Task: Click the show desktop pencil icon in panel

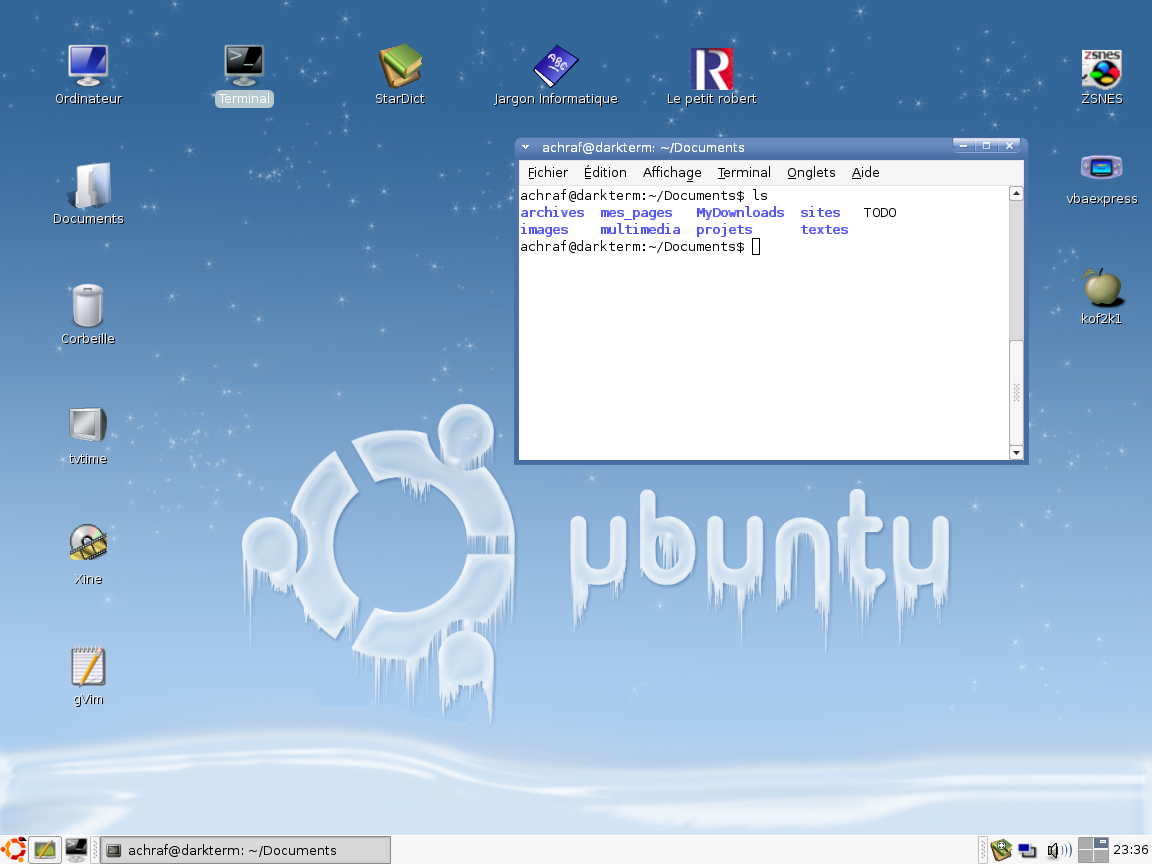Action: (x=45, y=850)
